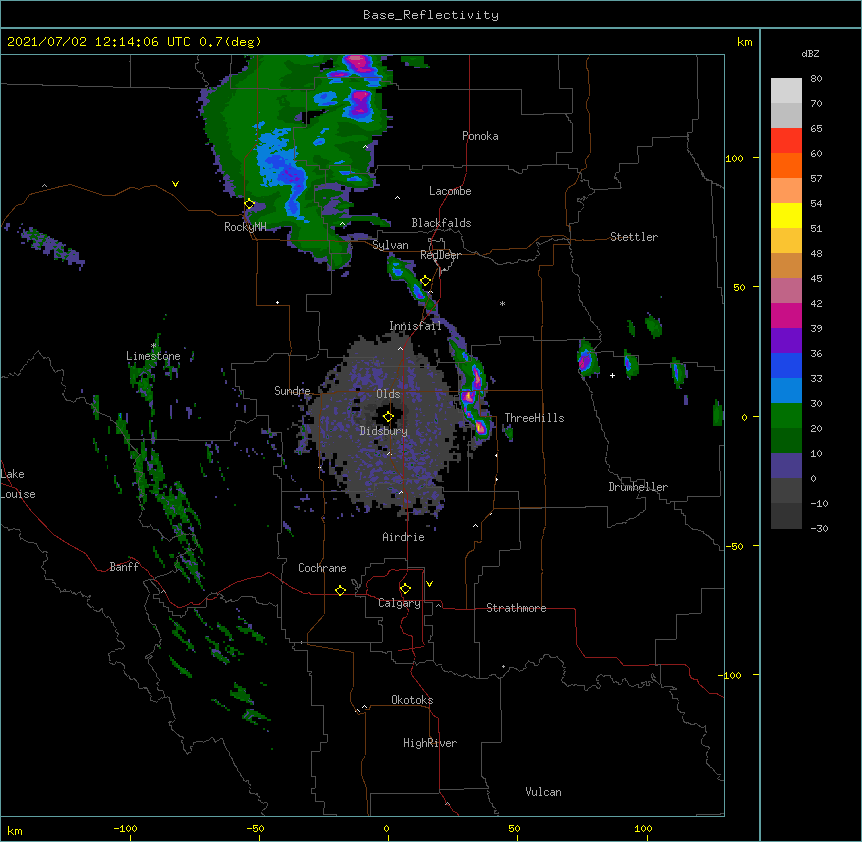The height and width of the screenshot is (842, 862).
Task: Select the Lacombe city label
Action: pyautogui.click(x=450, y=191)
